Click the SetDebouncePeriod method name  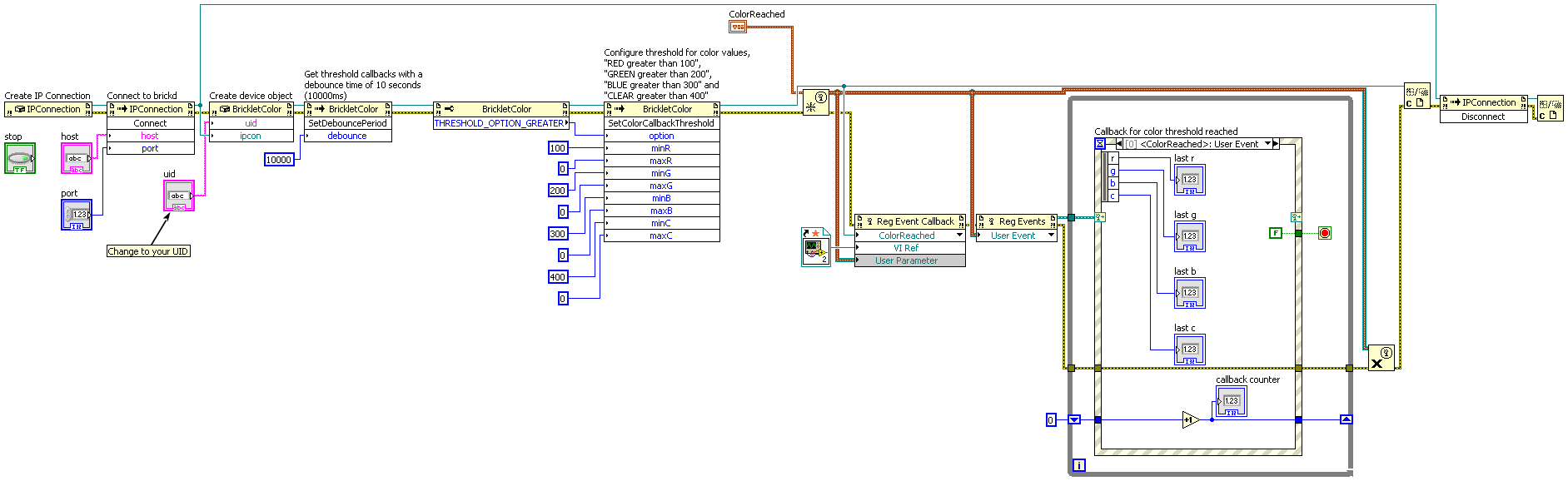pos(348,123)
